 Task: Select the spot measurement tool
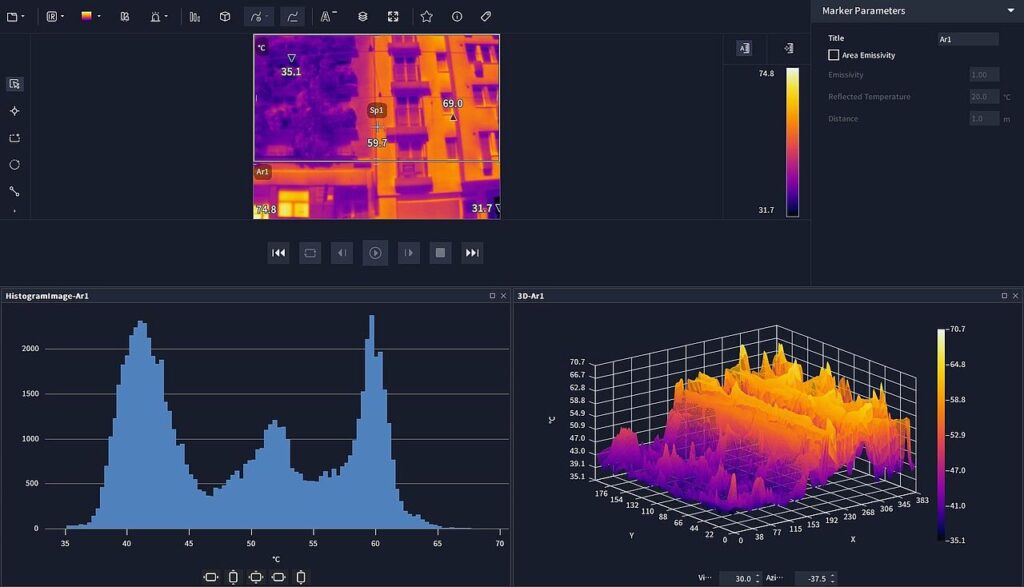14,111
